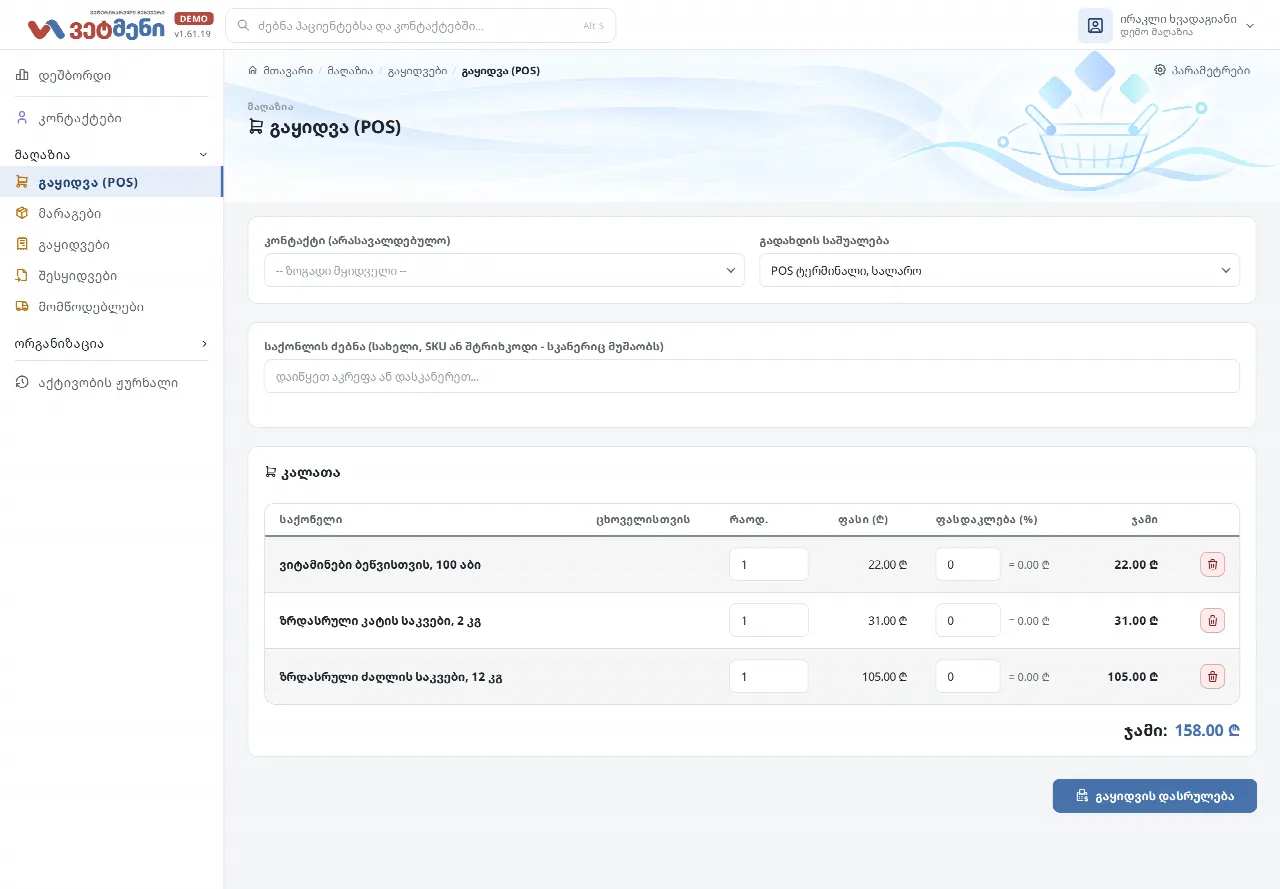
Task: Open the კონტაქტი customer dropdown
Action: pos(504,270)
